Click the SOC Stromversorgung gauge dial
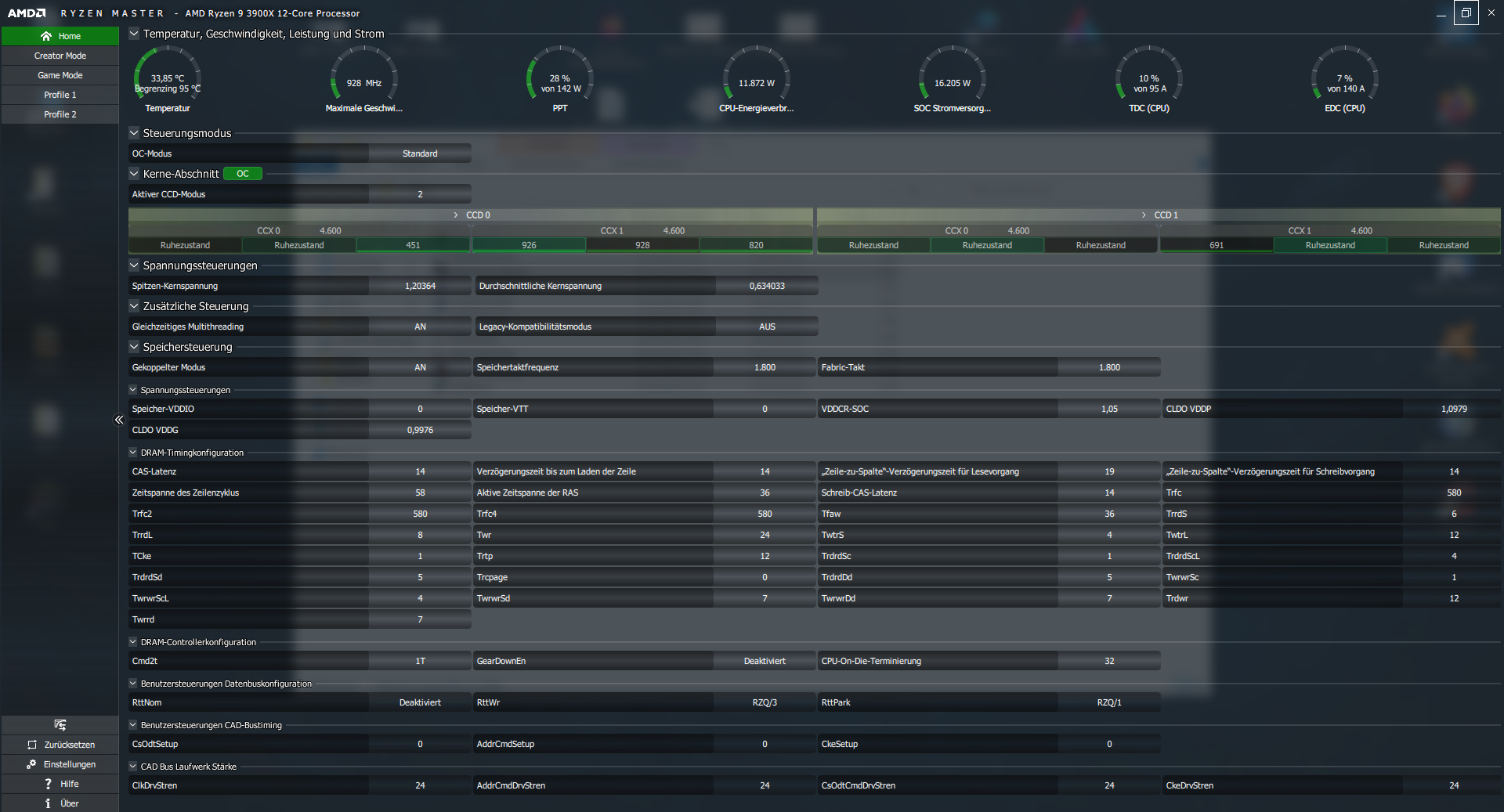This screenshot has width=1504, height=812. [952, 73]
